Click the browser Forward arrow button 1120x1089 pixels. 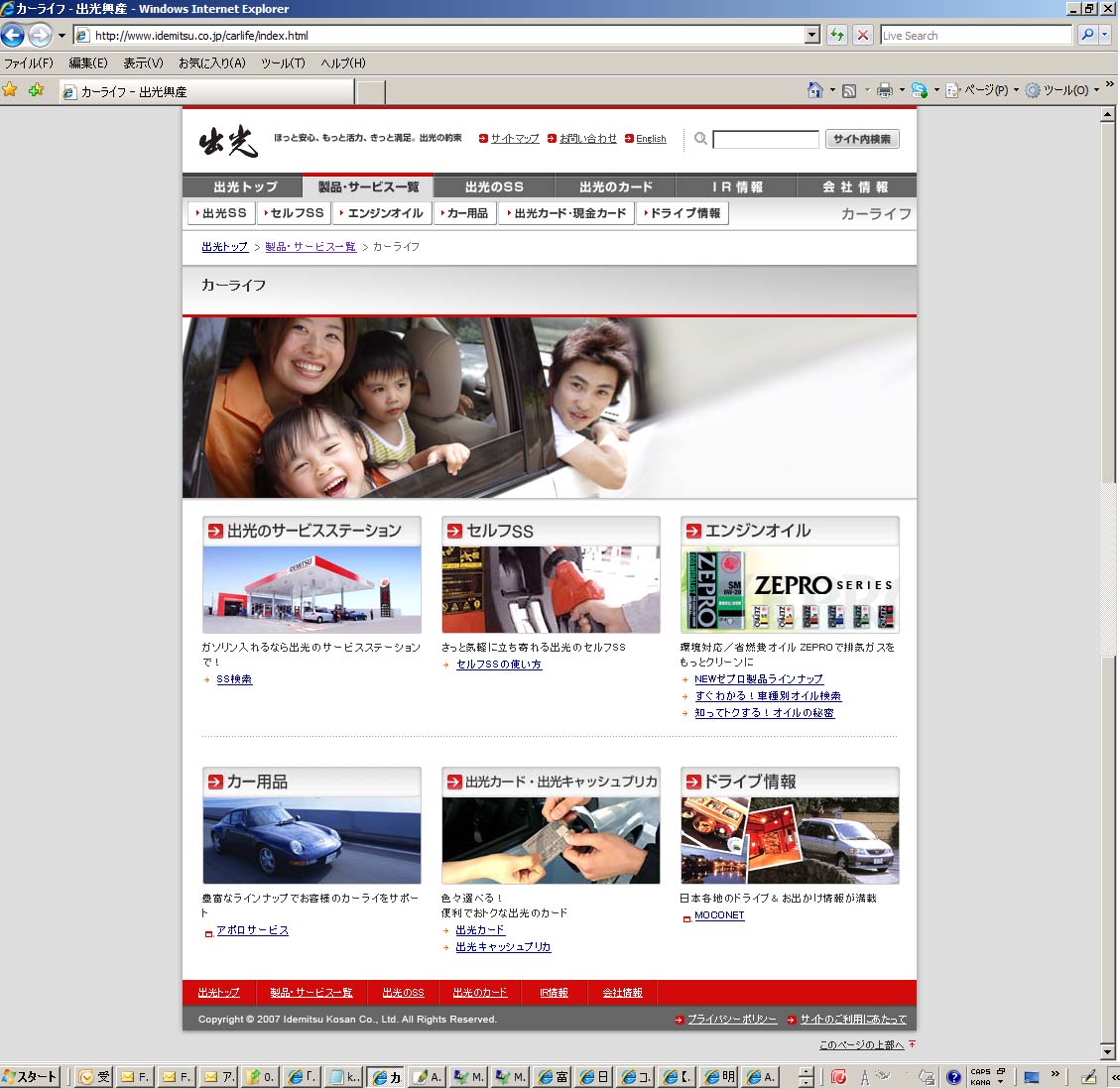pos(40,35)
